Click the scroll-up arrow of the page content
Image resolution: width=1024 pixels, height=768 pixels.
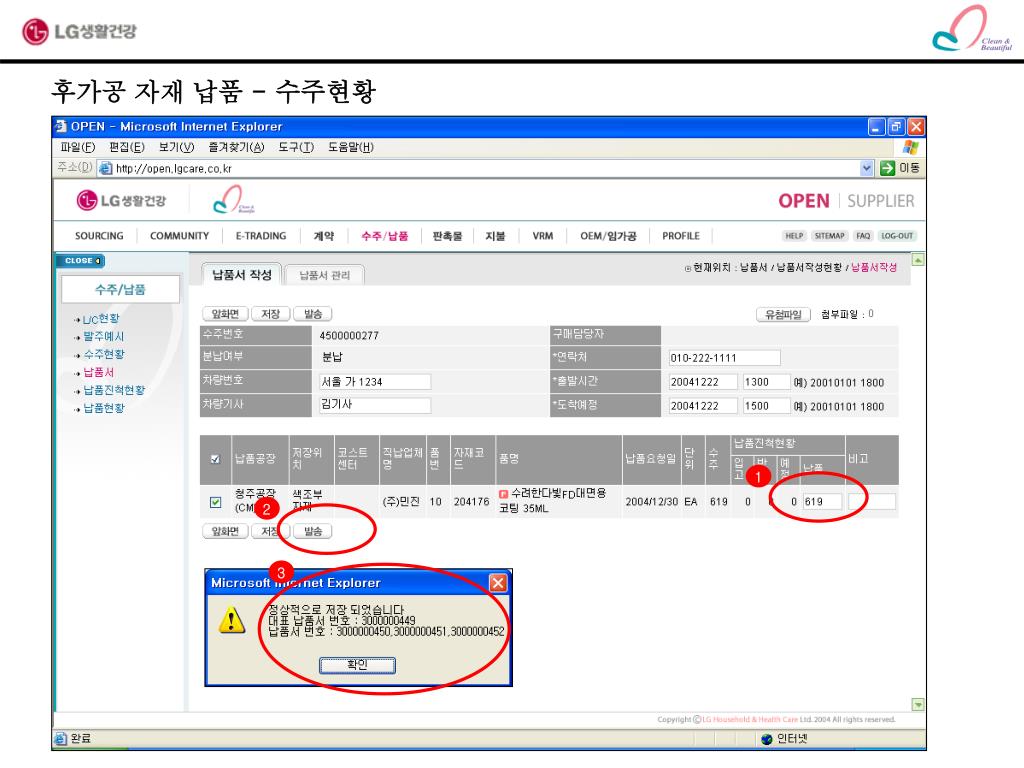pos(918,260)
